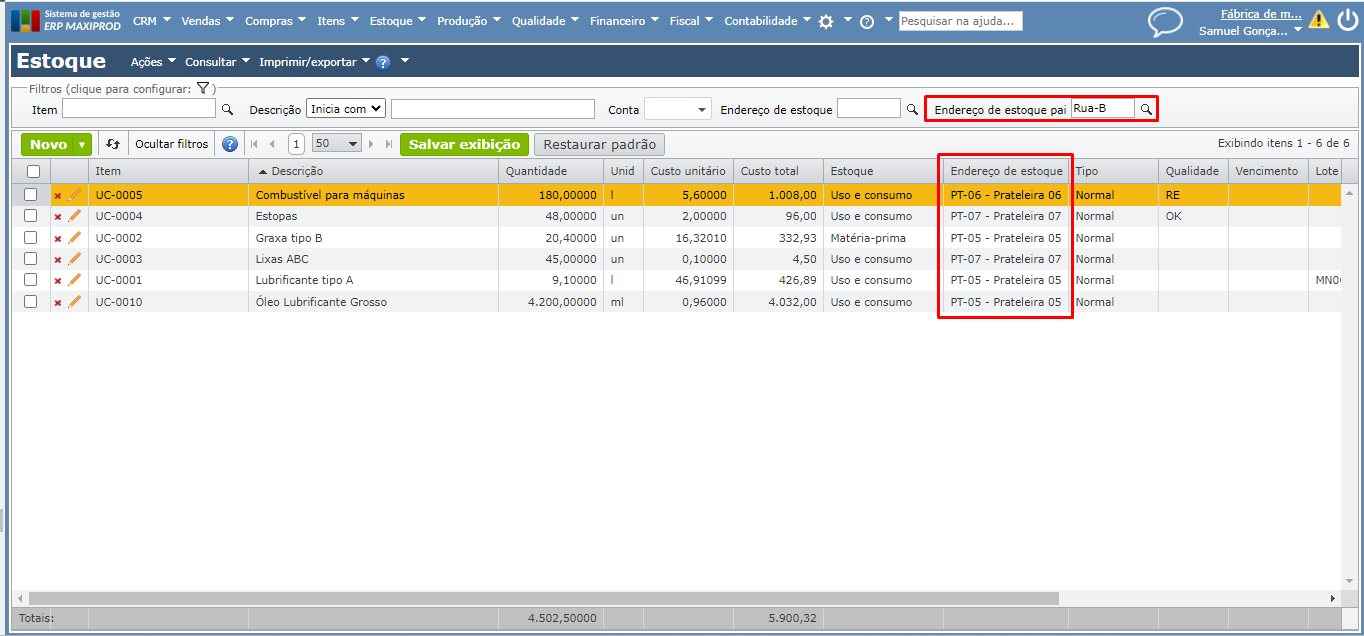Toggle the select-all checkbox in header
1364x636 pixels.
click(x=33, y=172)
